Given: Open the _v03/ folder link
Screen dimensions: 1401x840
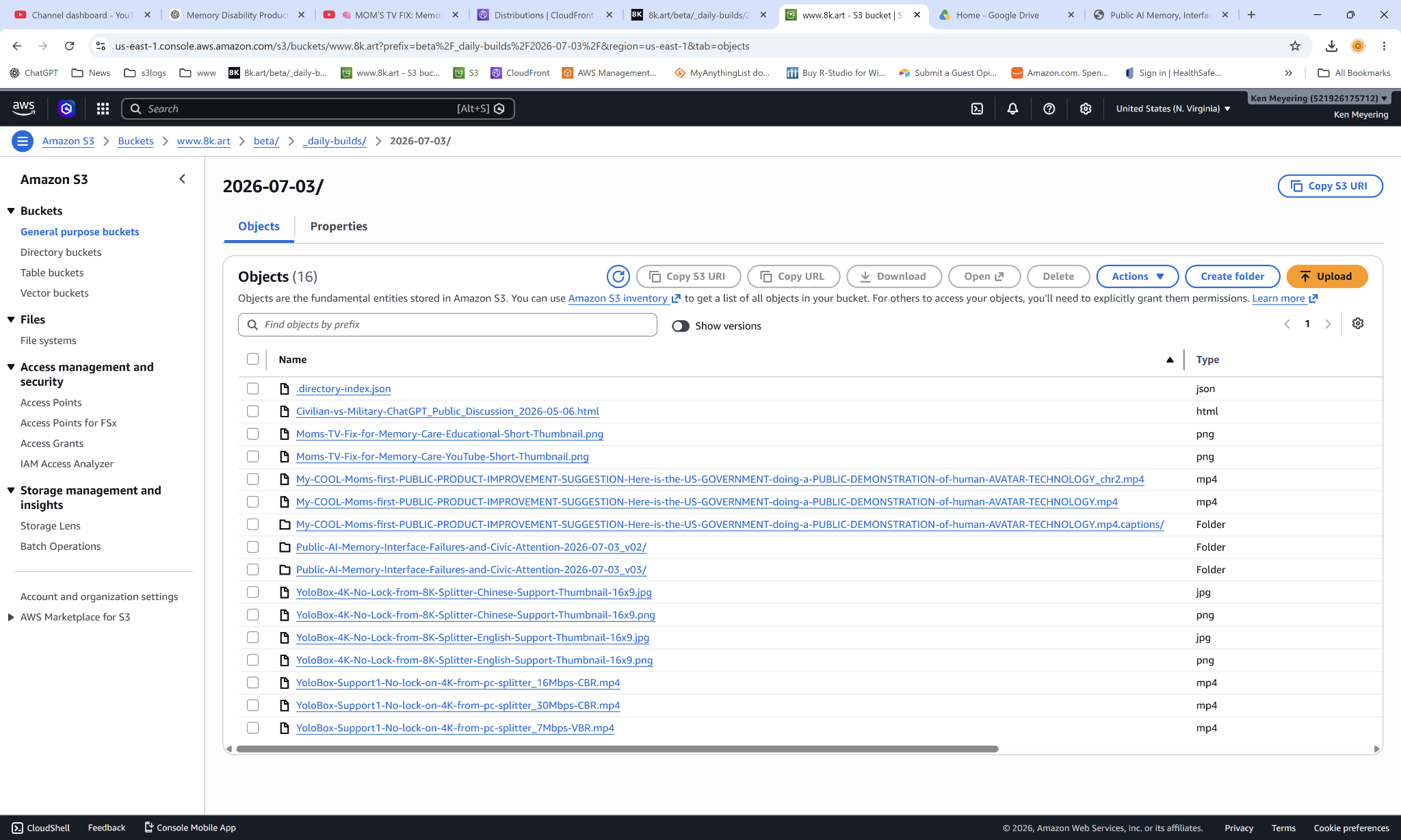Looking at the screenshot, I should click(471, 570).
